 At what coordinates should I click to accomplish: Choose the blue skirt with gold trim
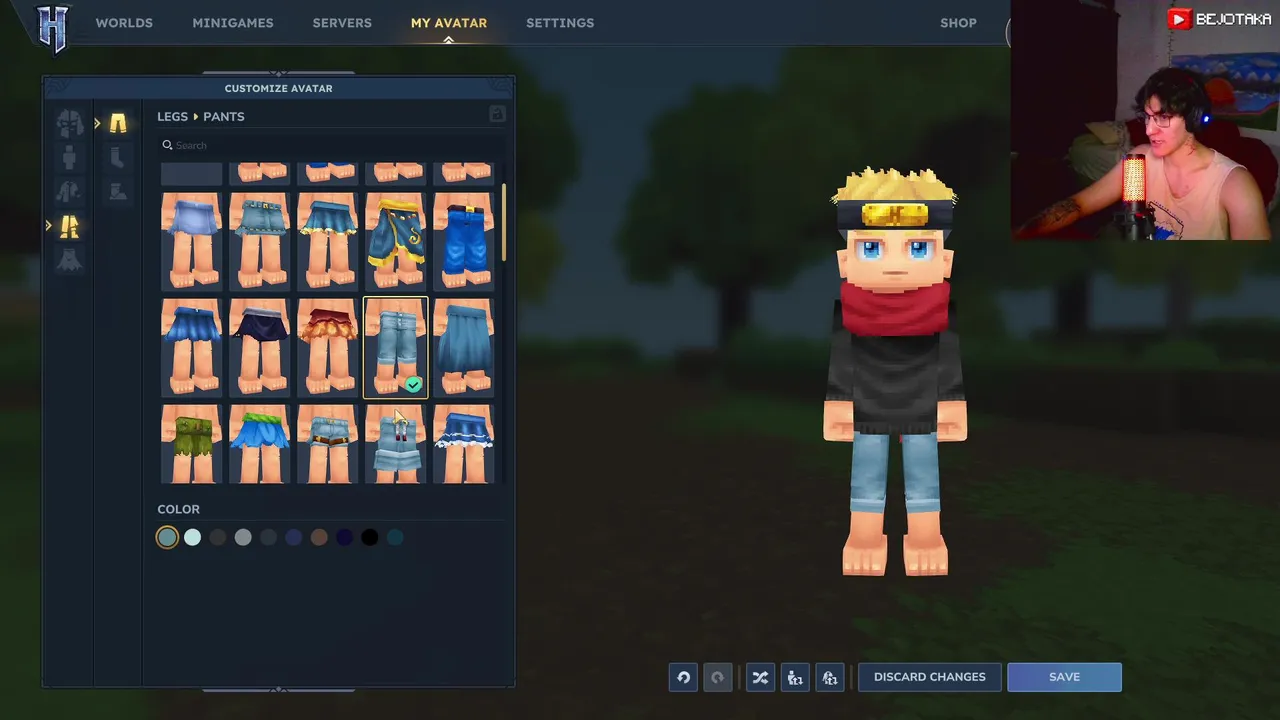point(327,241)
